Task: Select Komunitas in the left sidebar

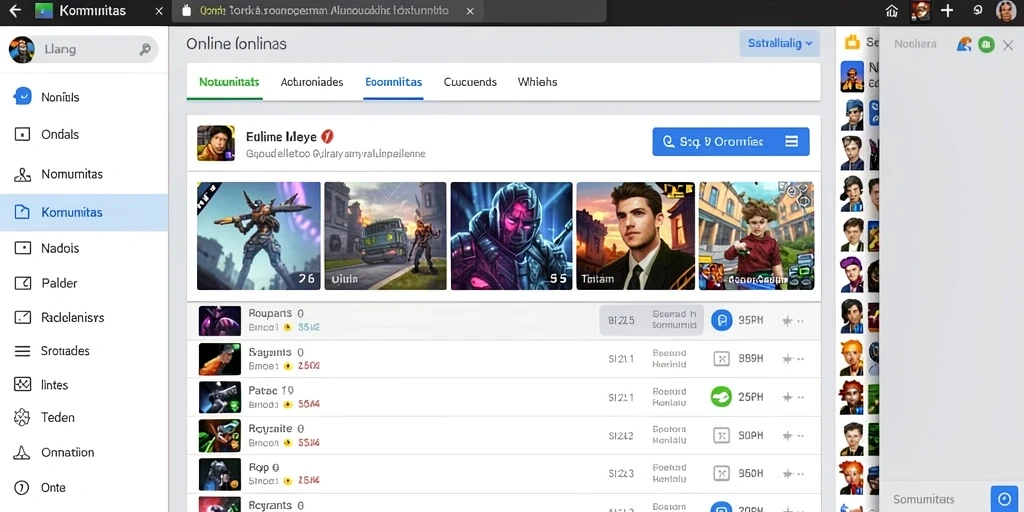Action: click(x=84, y=212)
